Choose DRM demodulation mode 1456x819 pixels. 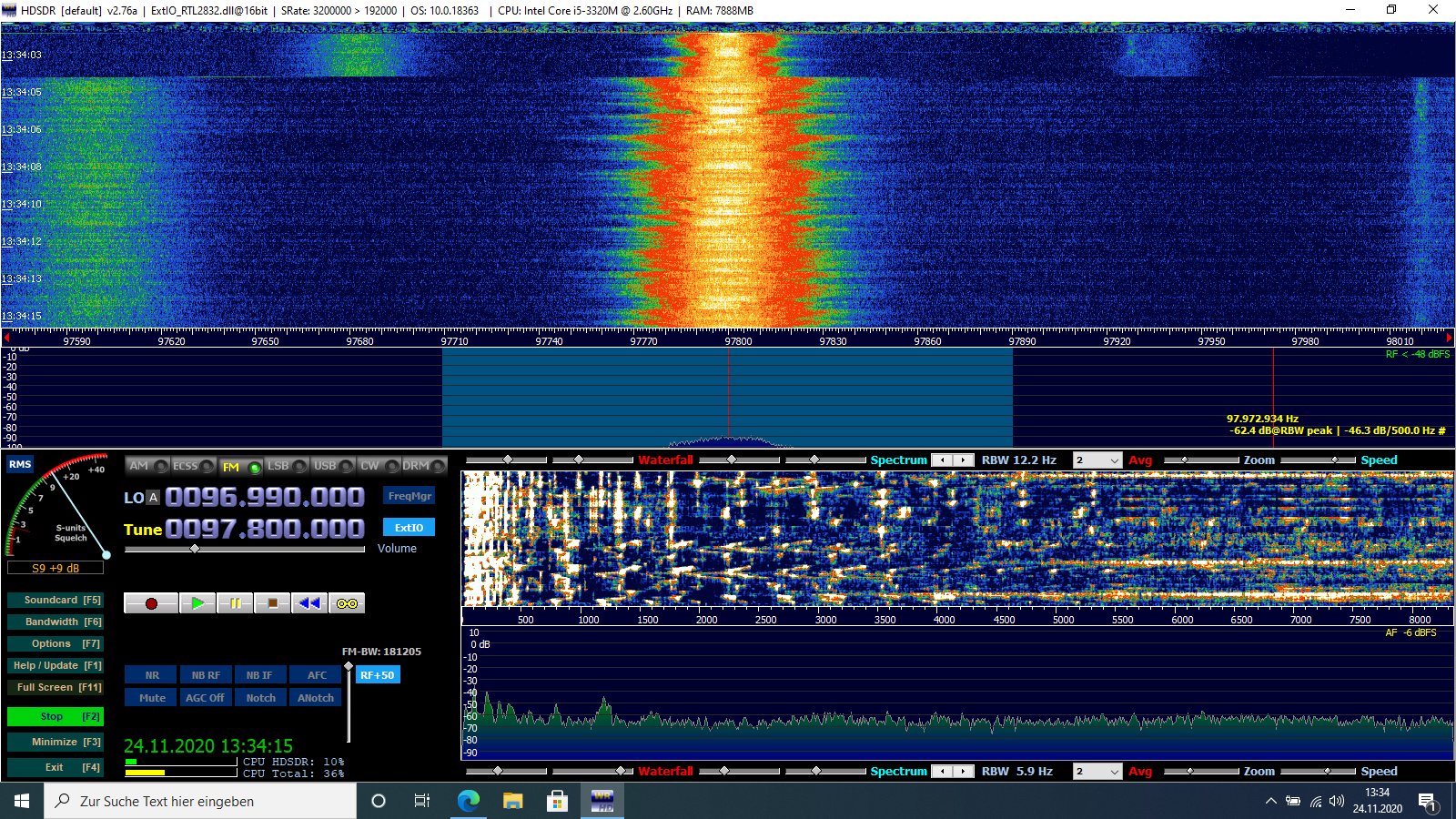click(425, 466)
